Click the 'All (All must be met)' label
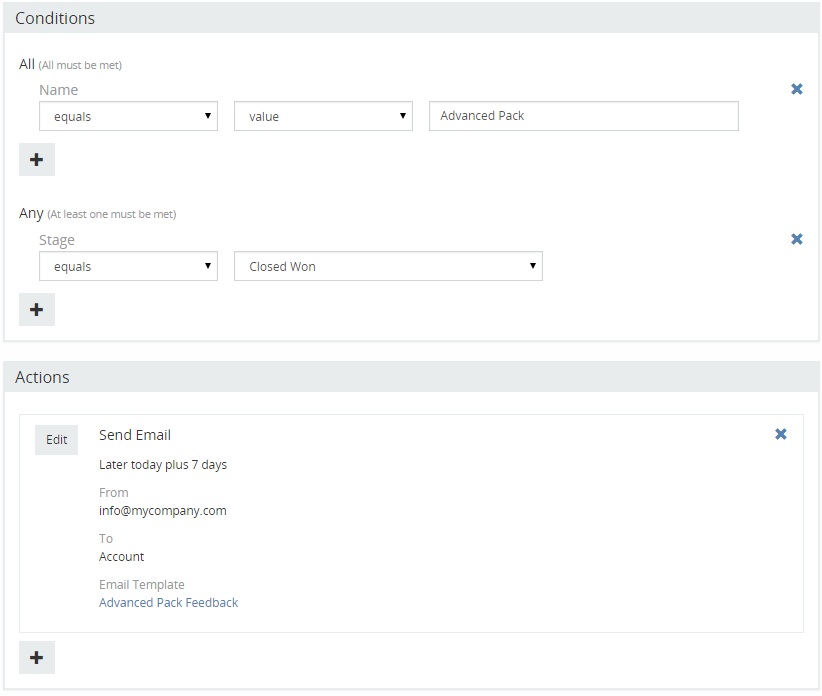Image resolution: width=822 pixels, height=696 pixels. coord(70,64)
